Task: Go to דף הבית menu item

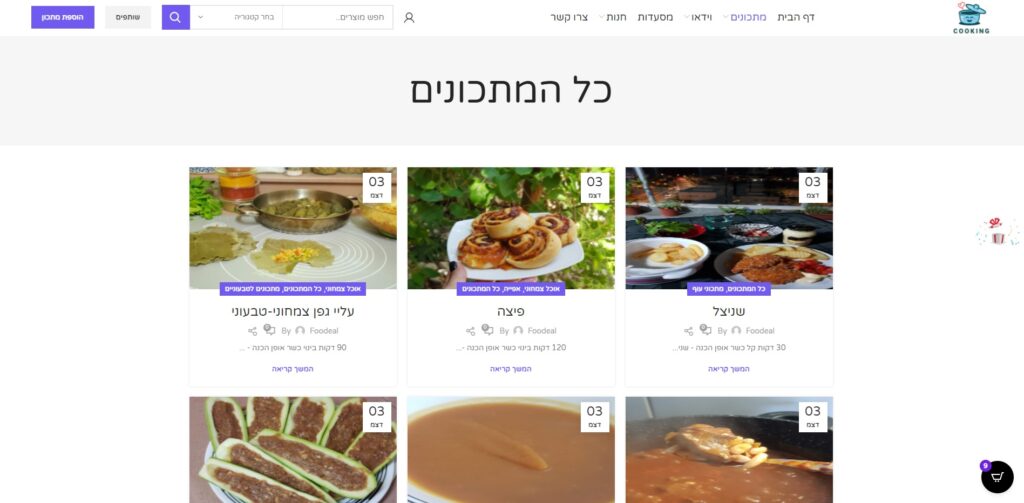Action: tap(795, 17)
